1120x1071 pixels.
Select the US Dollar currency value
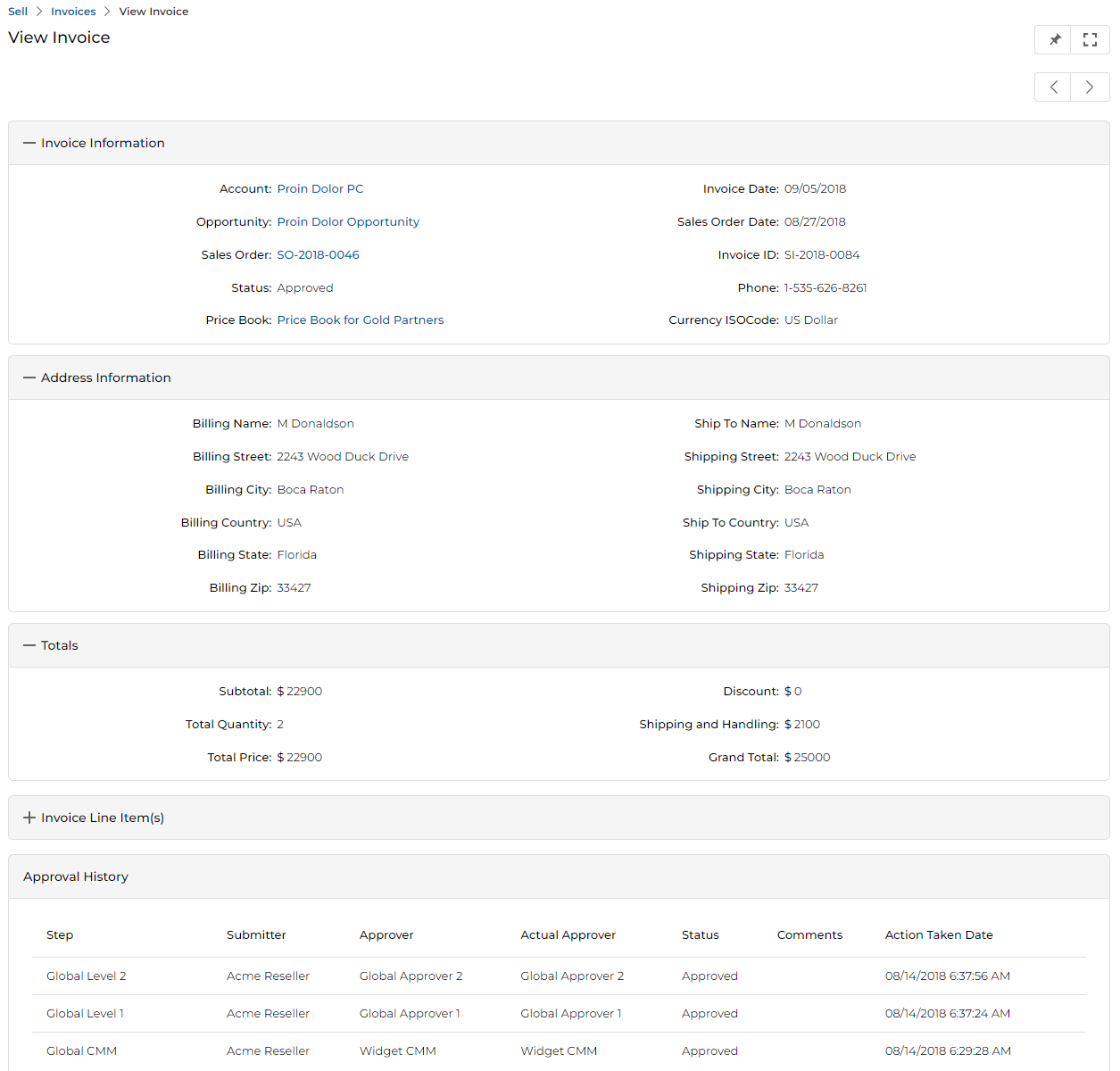[x=811, y=320]
